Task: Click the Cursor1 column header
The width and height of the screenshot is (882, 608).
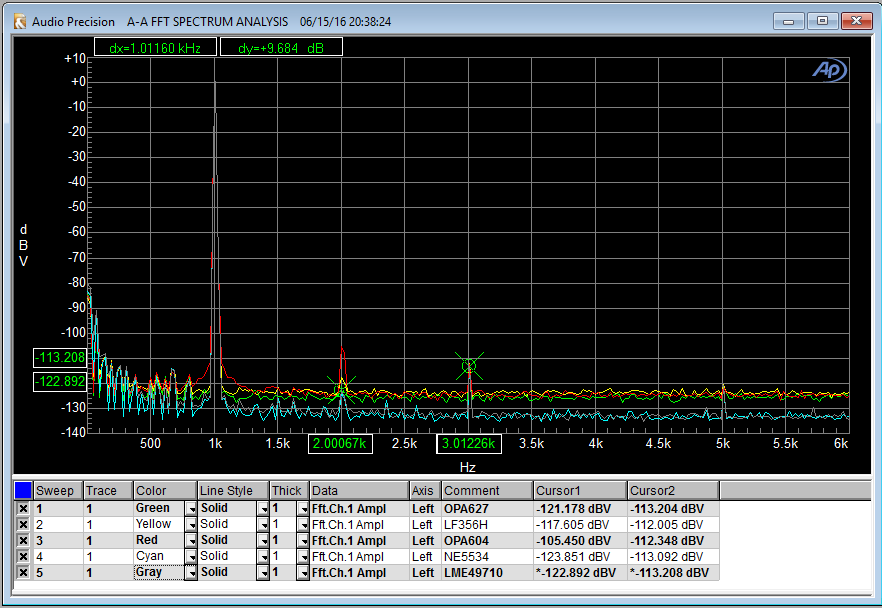Action: point(580,490)
